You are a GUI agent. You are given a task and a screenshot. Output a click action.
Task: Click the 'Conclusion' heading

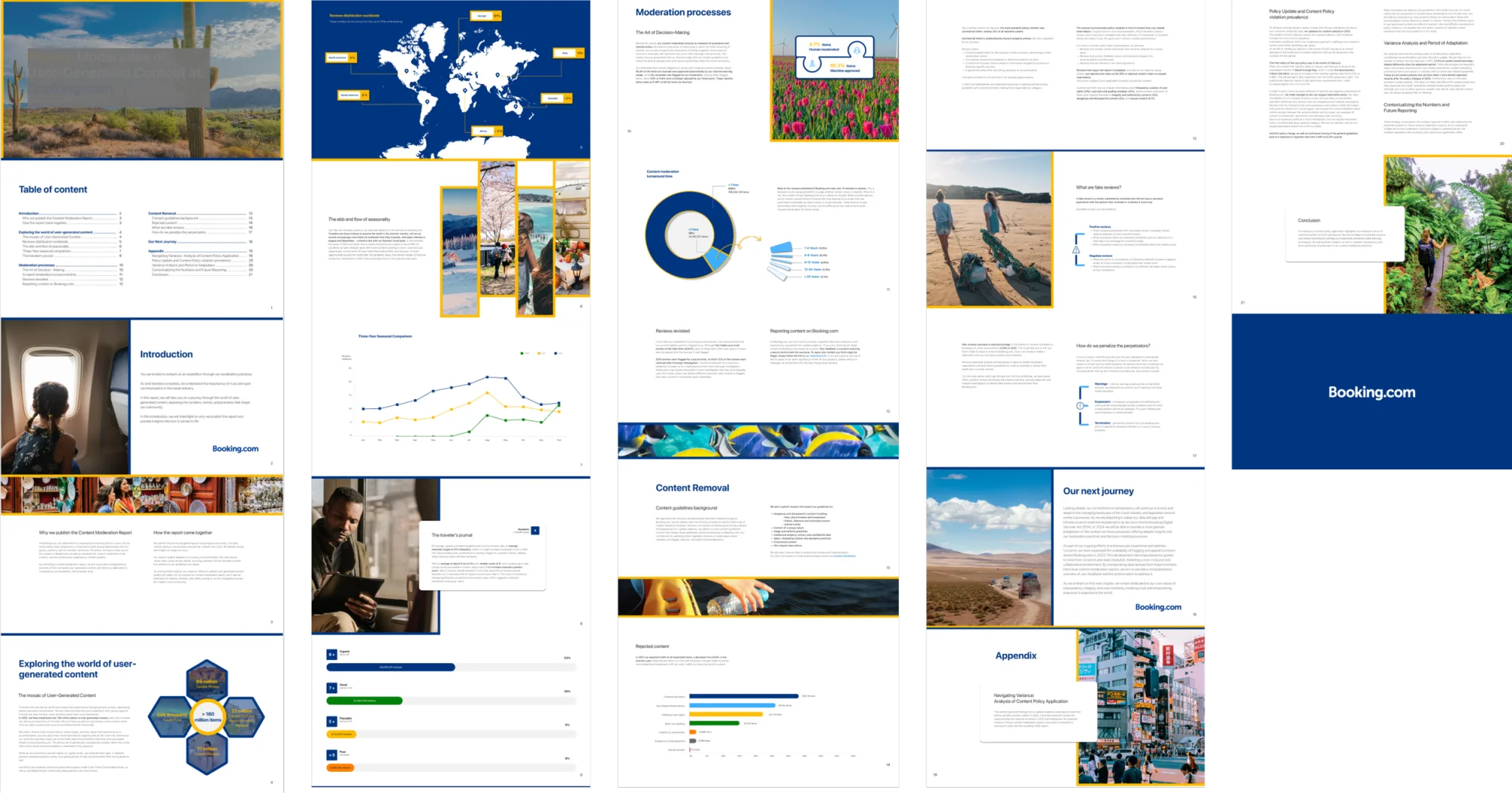point(1309,221)
